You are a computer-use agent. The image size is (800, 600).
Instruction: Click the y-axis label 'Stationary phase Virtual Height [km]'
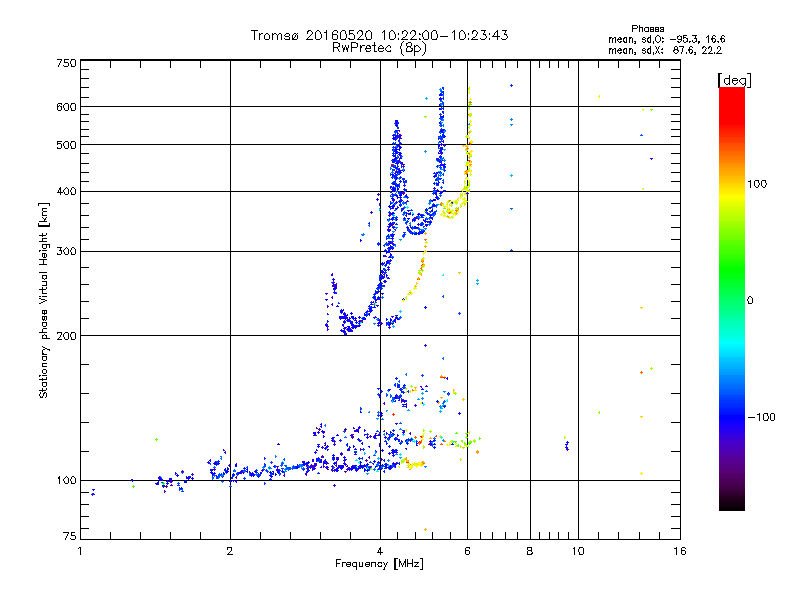43,300
